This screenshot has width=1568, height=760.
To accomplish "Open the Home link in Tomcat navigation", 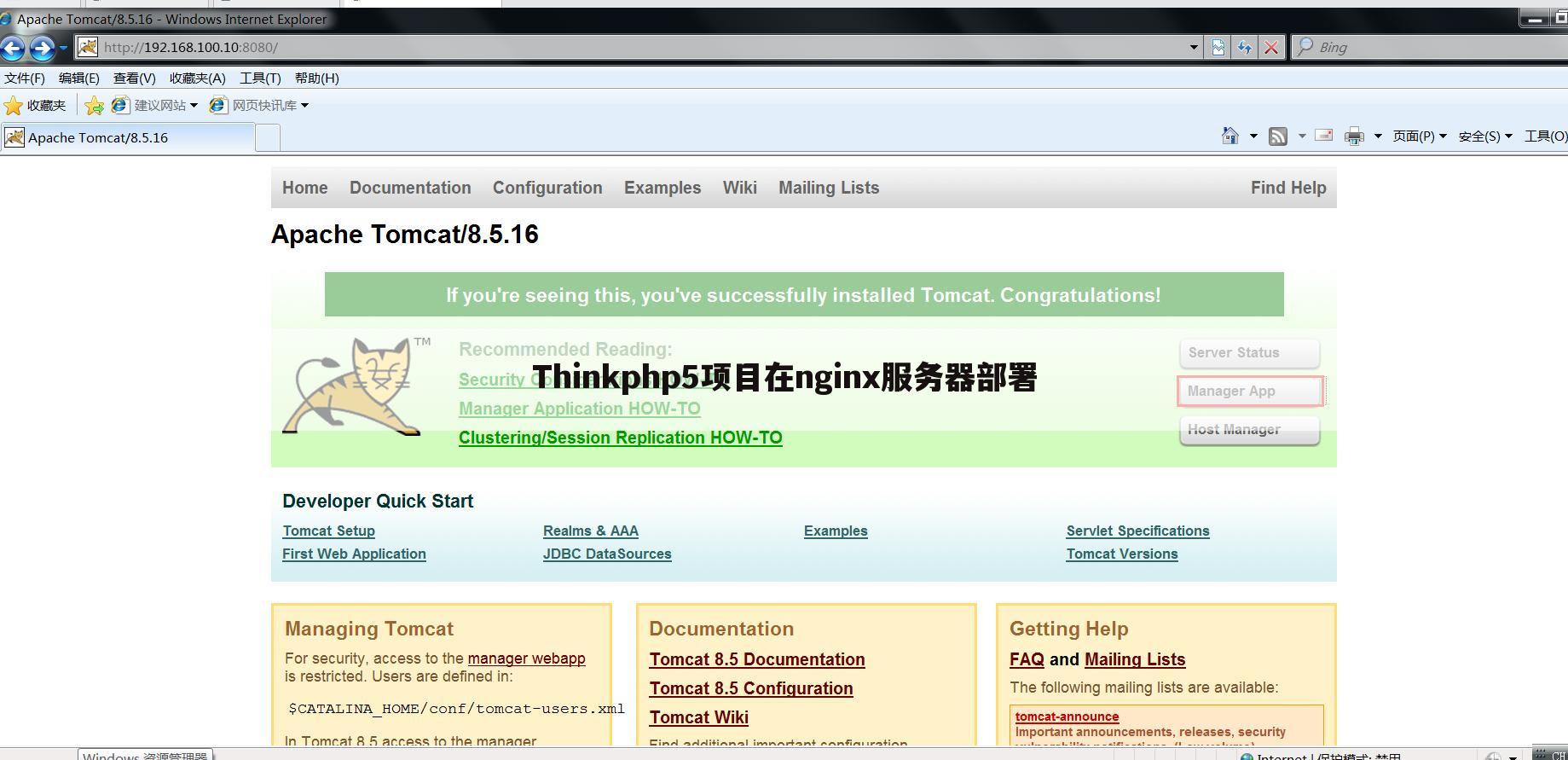I will click(x=305, y=188).
